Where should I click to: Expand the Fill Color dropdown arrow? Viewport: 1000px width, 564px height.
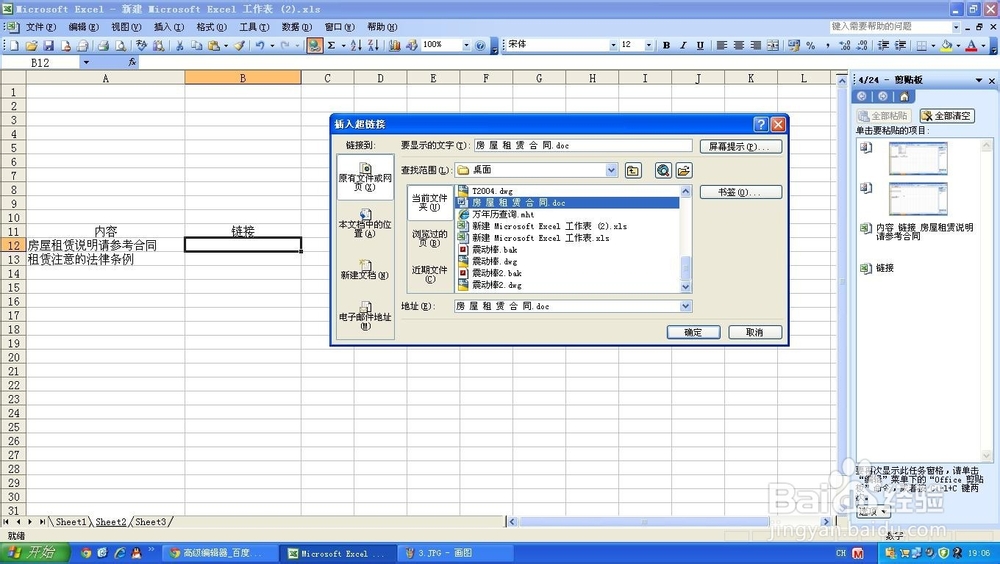pyautogui.click(x=958, y=45)
